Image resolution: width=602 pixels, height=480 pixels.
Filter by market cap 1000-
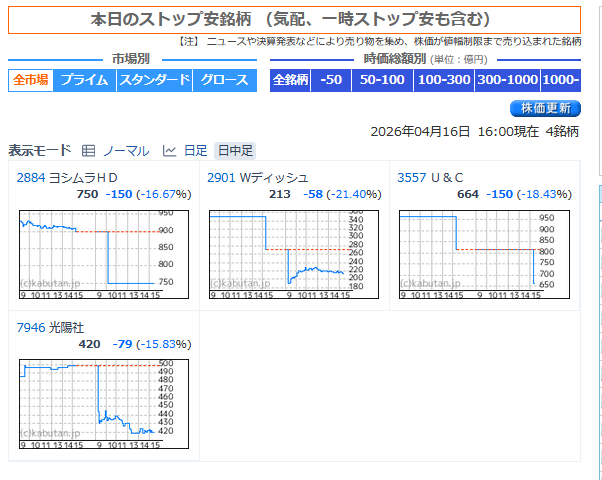[561, 80]
